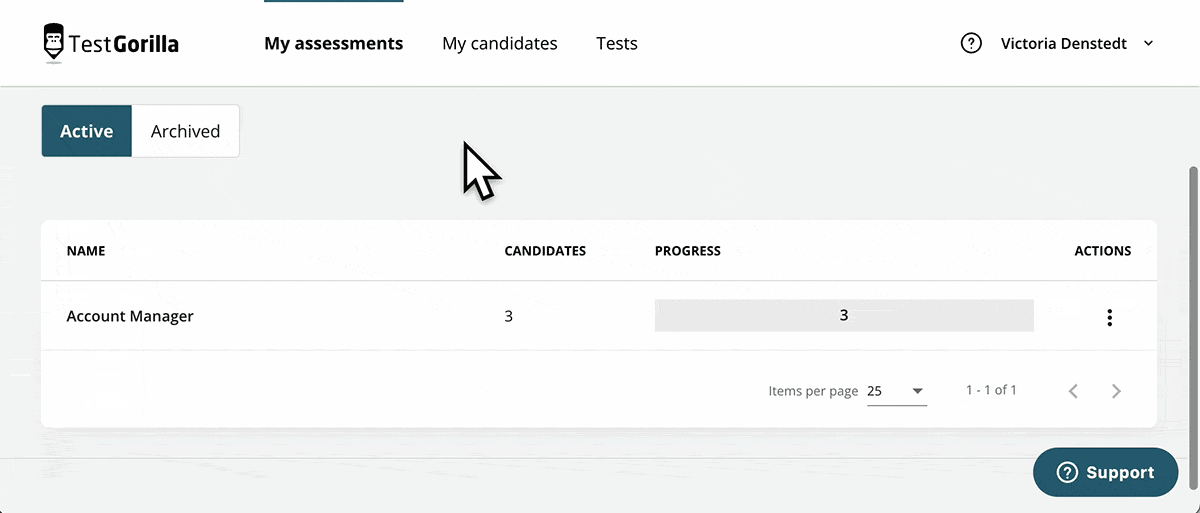
Task: Click the Account Manager progress bar
Action: 844,315
